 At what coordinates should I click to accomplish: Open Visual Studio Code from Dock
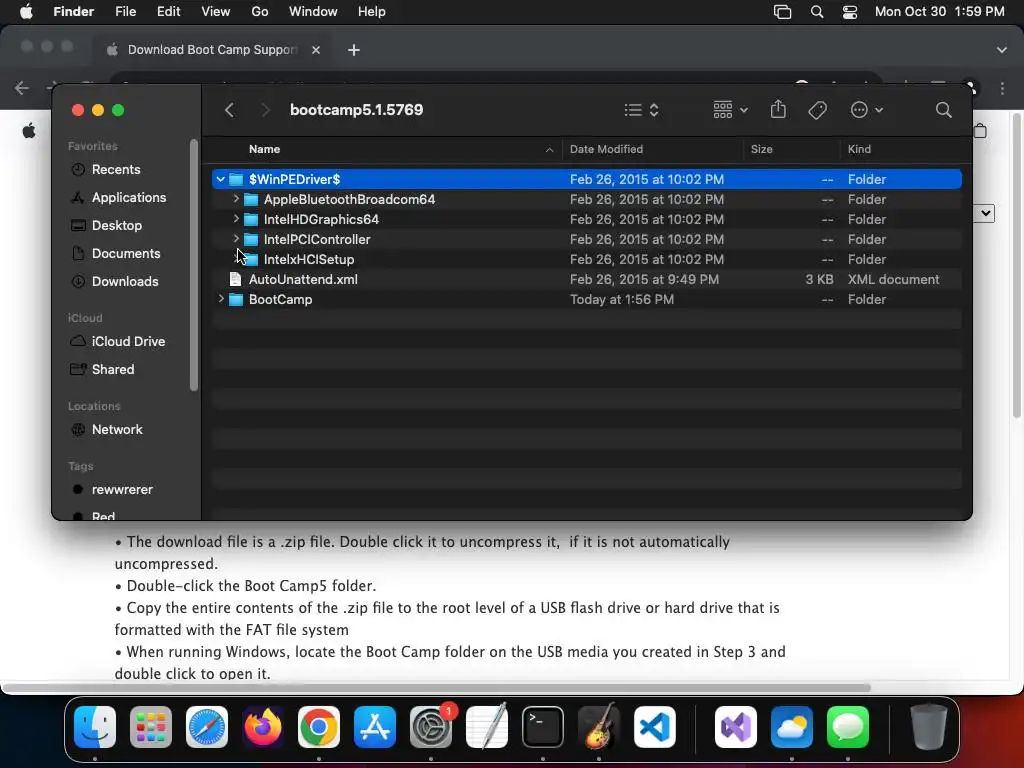[655, 727]
